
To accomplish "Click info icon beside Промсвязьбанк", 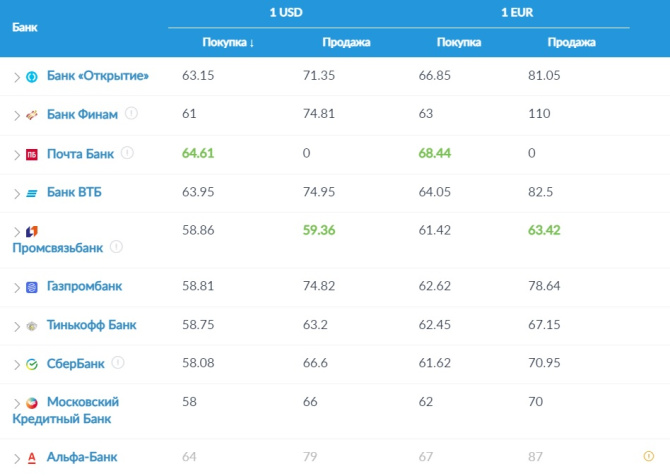I will 116,247.
